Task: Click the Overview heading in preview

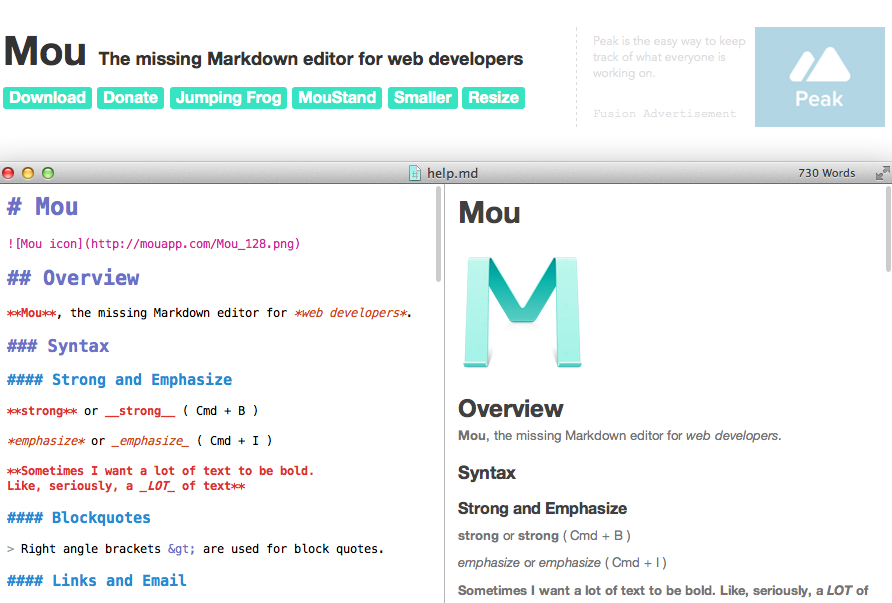Action: click(510, 408)
